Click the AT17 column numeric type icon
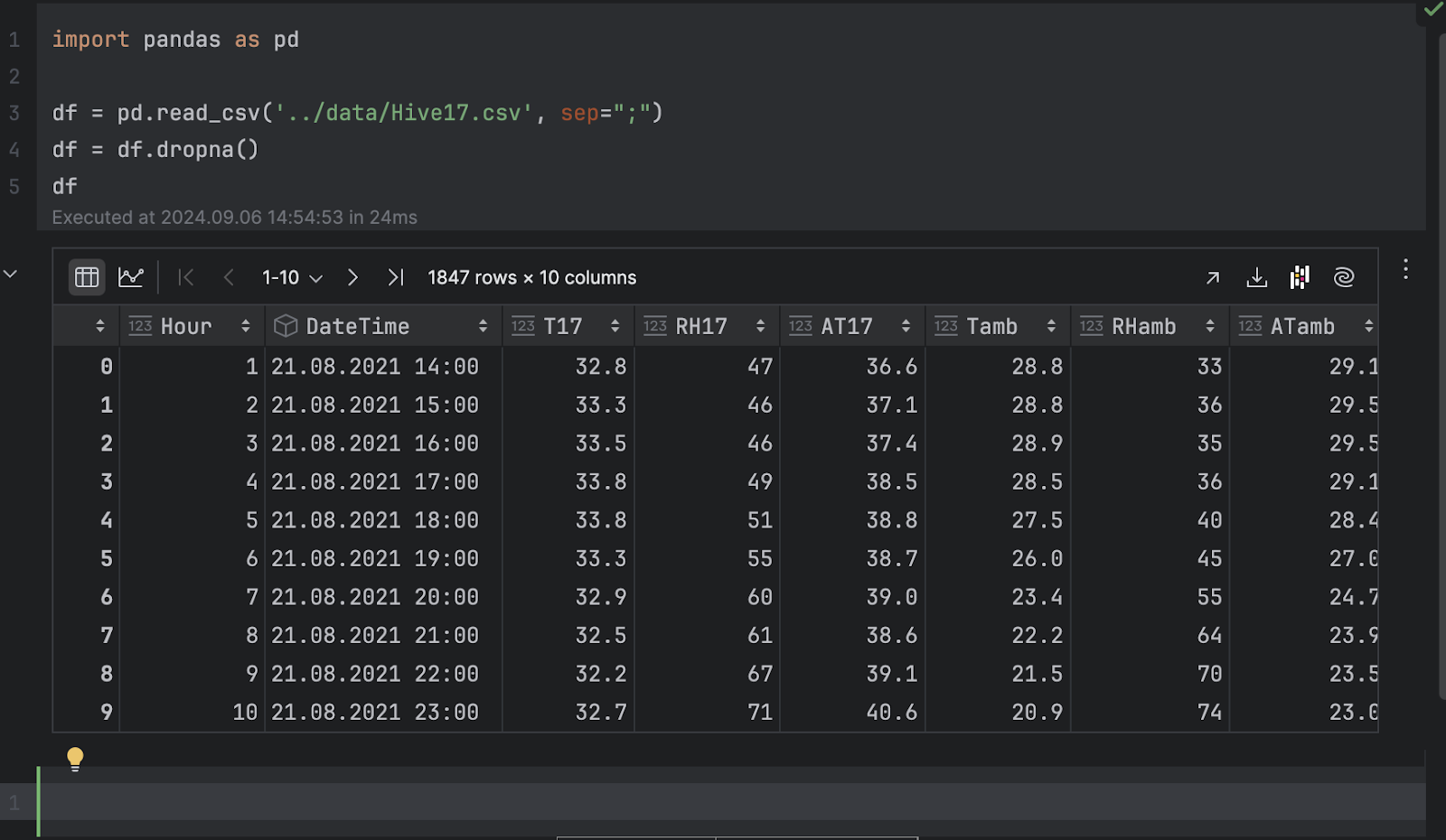Viewport: 1446px width, 840px height. (x=801, y=326)
